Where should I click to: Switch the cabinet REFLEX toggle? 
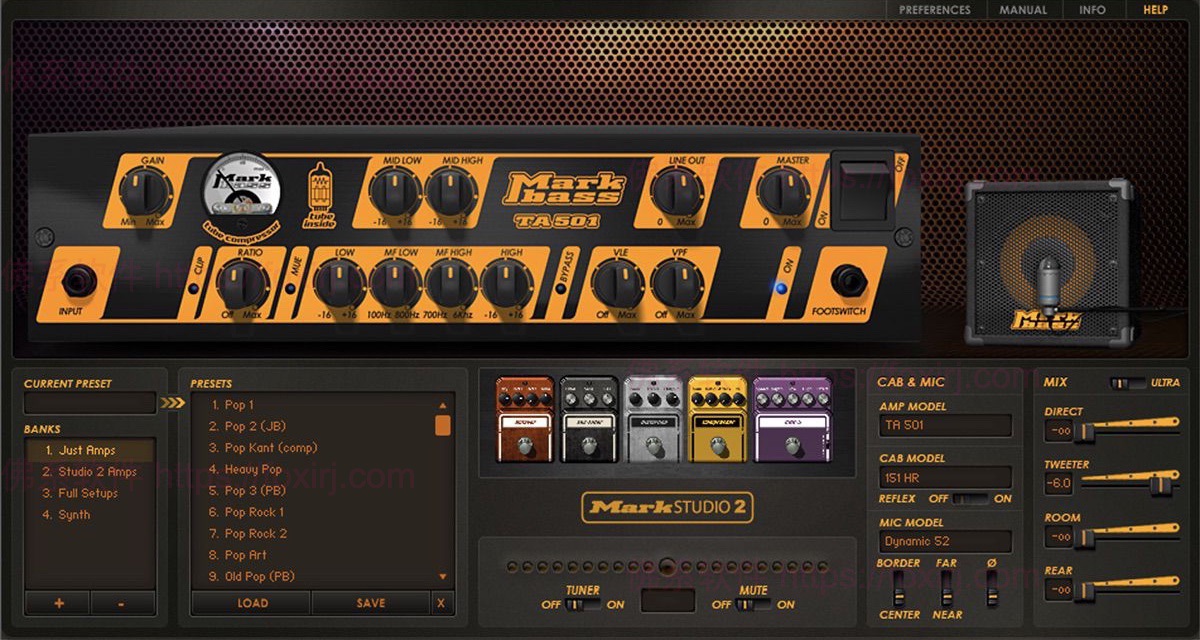[x=970, y=498]
